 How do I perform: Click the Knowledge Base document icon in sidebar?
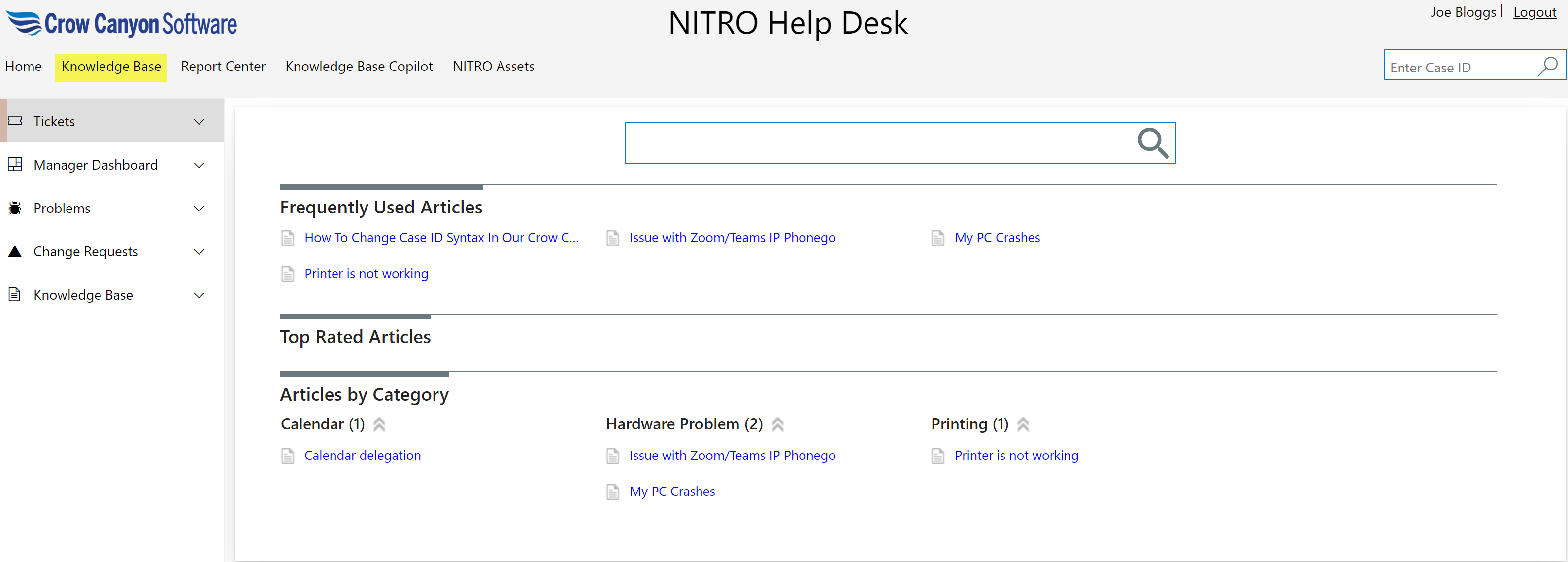coord(15,295)
